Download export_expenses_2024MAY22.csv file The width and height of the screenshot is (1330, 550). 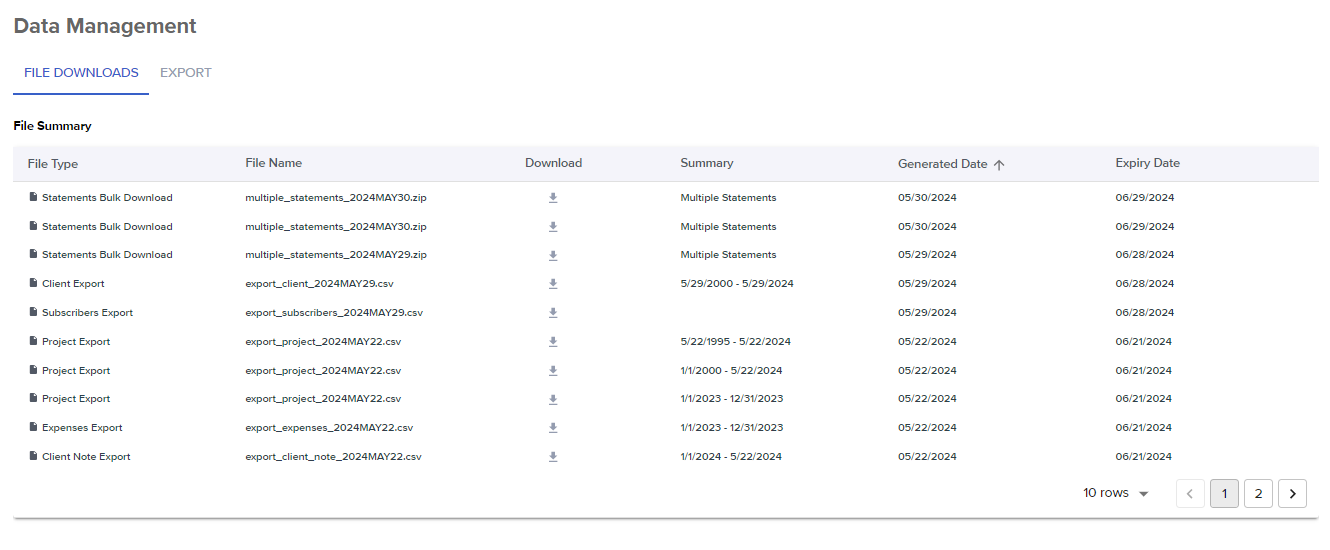tap(553, 428)
